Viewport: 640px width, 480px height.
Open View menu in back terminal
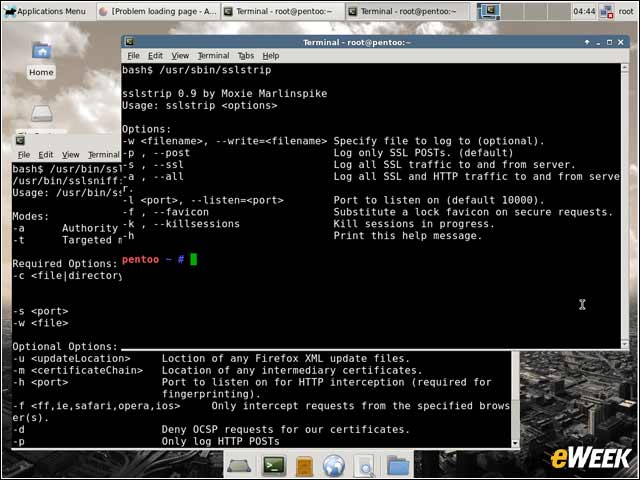point(71,155)
